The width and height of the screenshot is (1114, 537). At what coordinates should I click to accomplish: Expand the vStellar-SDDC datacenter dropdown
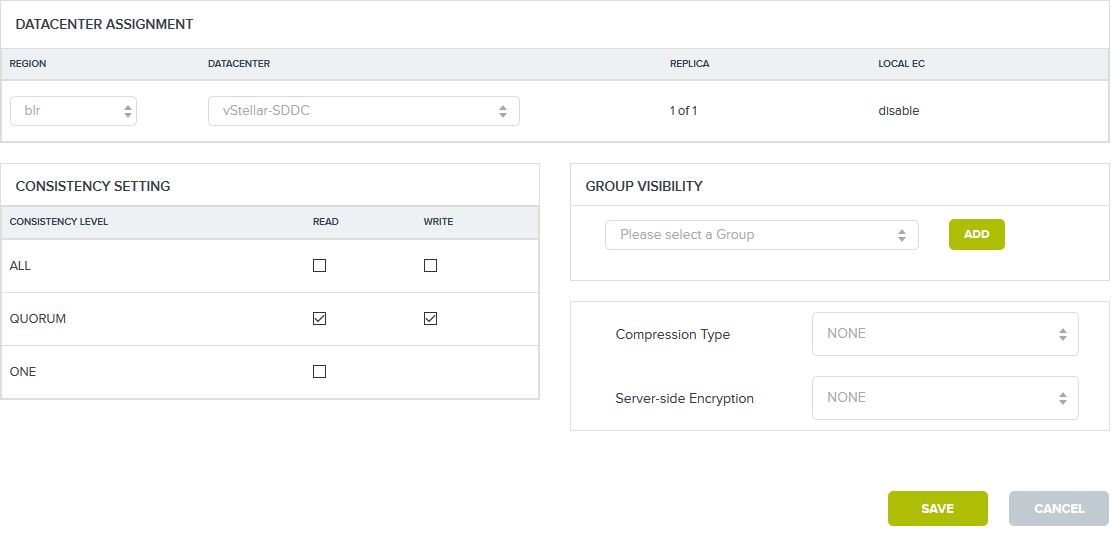tap(363, 111)
